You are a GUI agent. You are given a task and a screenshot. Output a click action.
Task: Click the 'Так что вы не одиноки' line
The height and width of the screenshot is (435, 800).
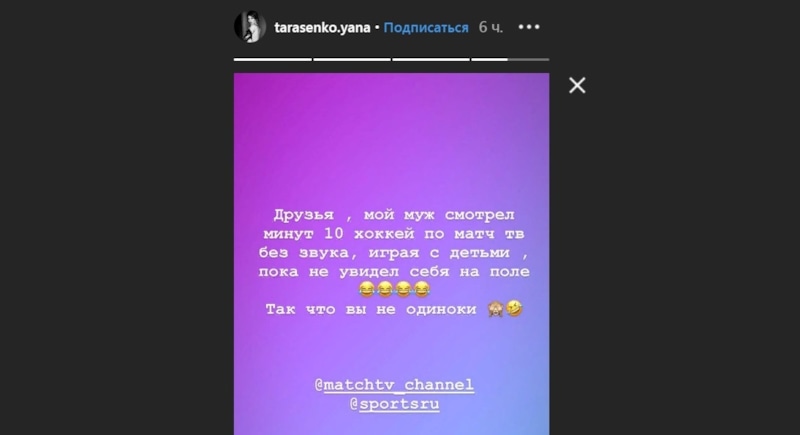(371, 310)
